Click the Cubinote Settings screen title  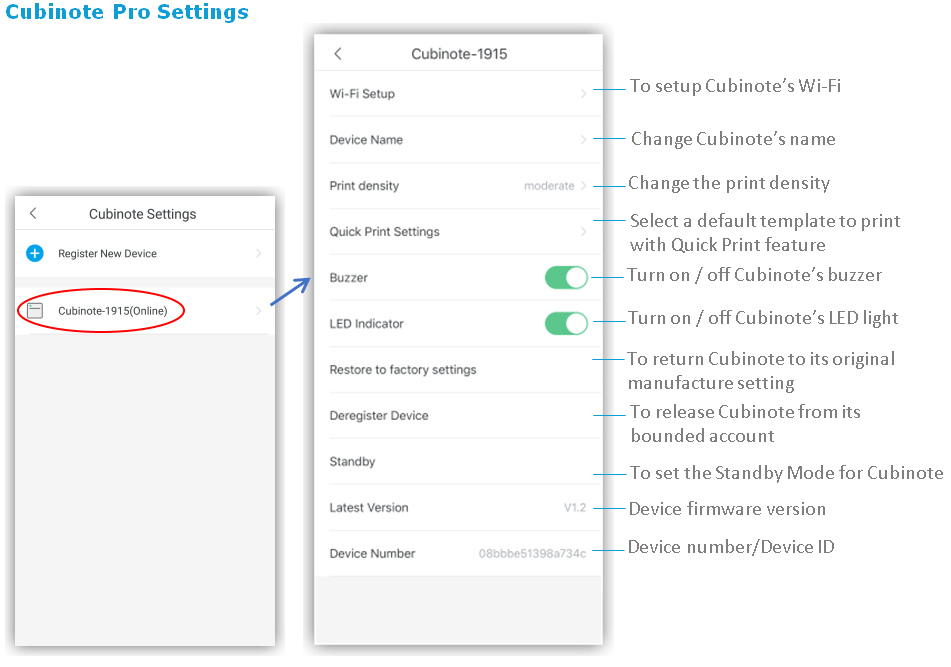(x=143, y=214)
